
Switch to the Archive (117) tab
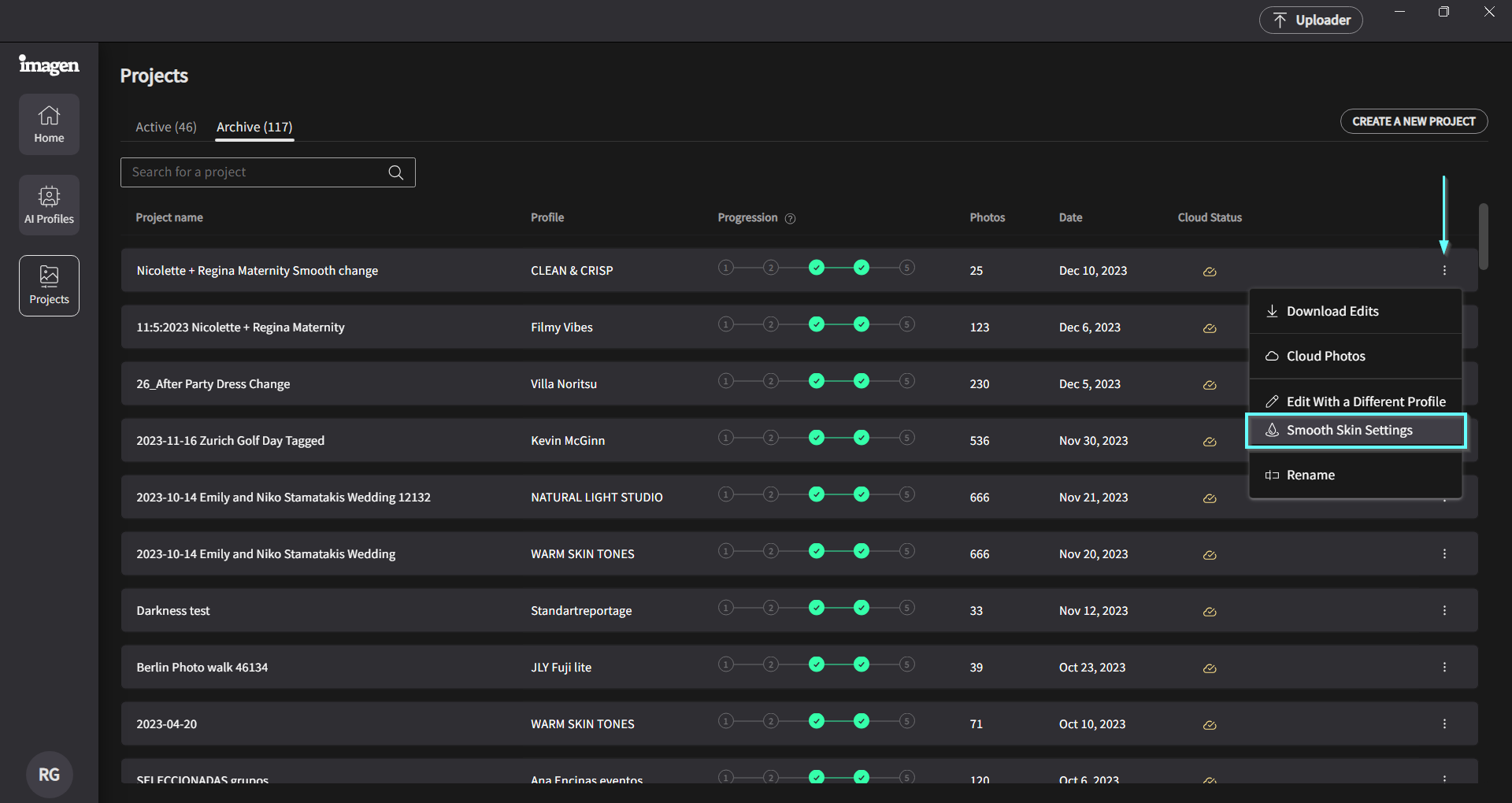254,127
